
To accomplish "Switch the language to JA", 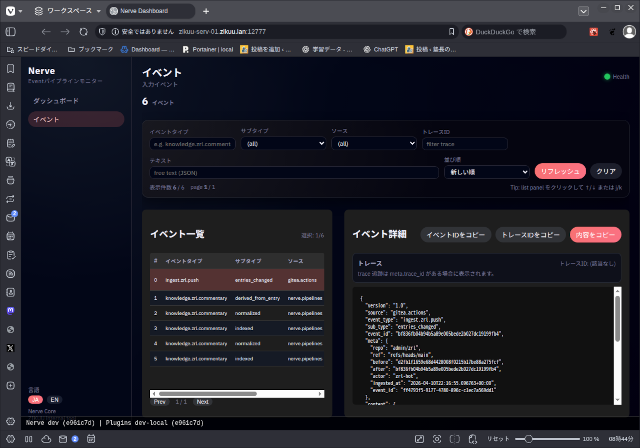I will (x=35, y=399).
